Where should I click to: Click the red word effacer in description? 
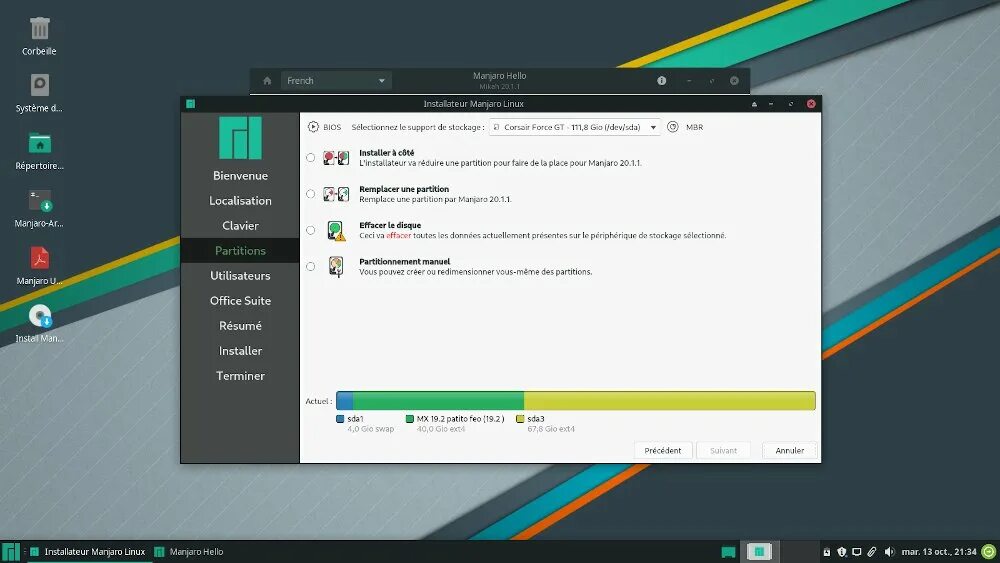coord(399,235)
